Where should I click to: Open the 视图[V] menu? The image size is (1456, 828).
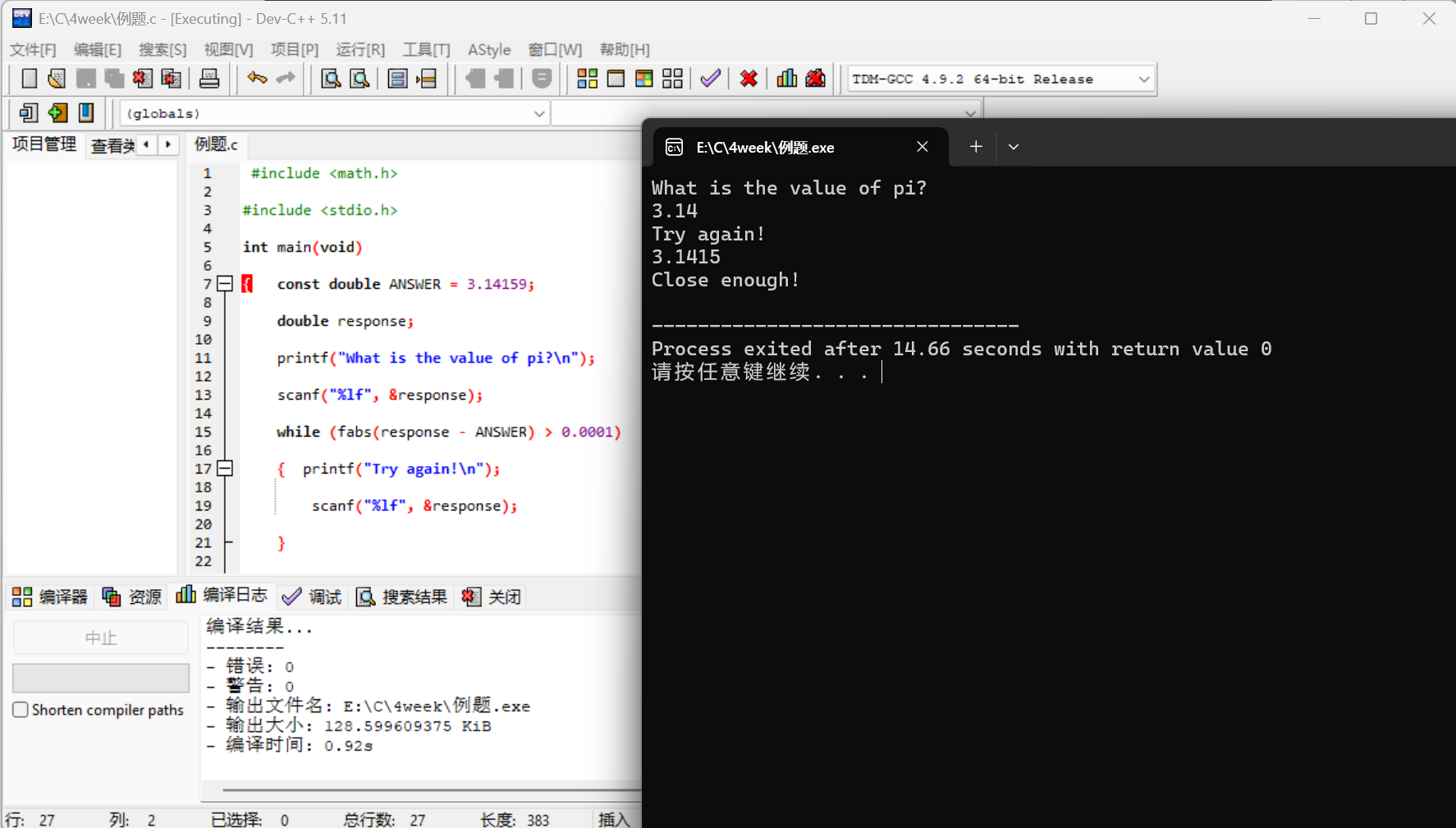pos(229,49)
